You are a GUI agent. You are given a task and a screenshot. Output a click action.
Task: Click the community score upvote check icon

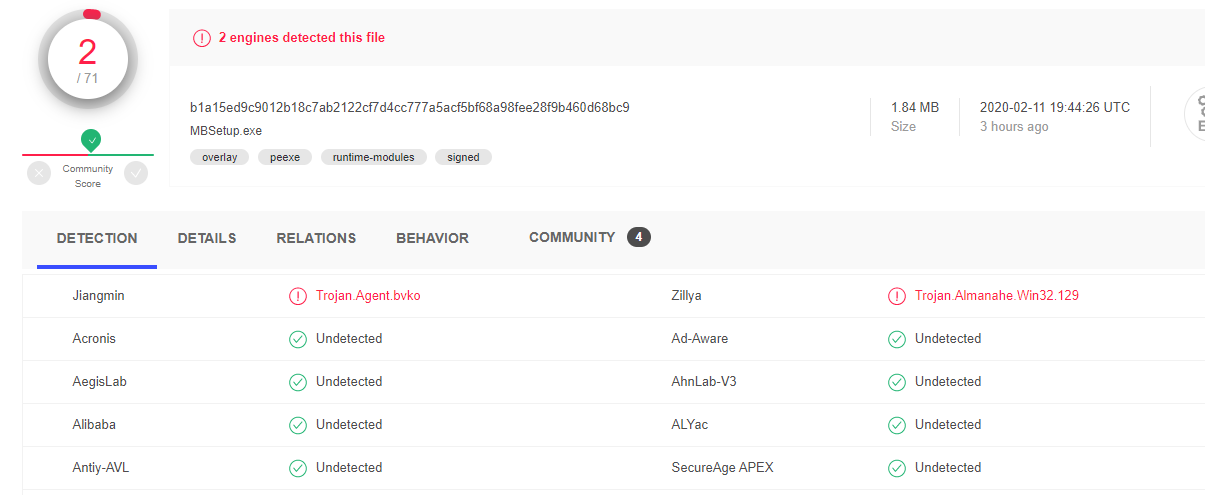[136, 173]
